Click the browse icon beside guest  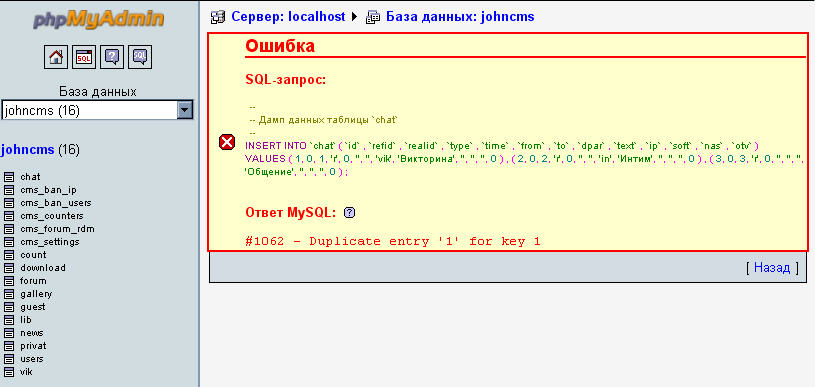tap(9, 307)
